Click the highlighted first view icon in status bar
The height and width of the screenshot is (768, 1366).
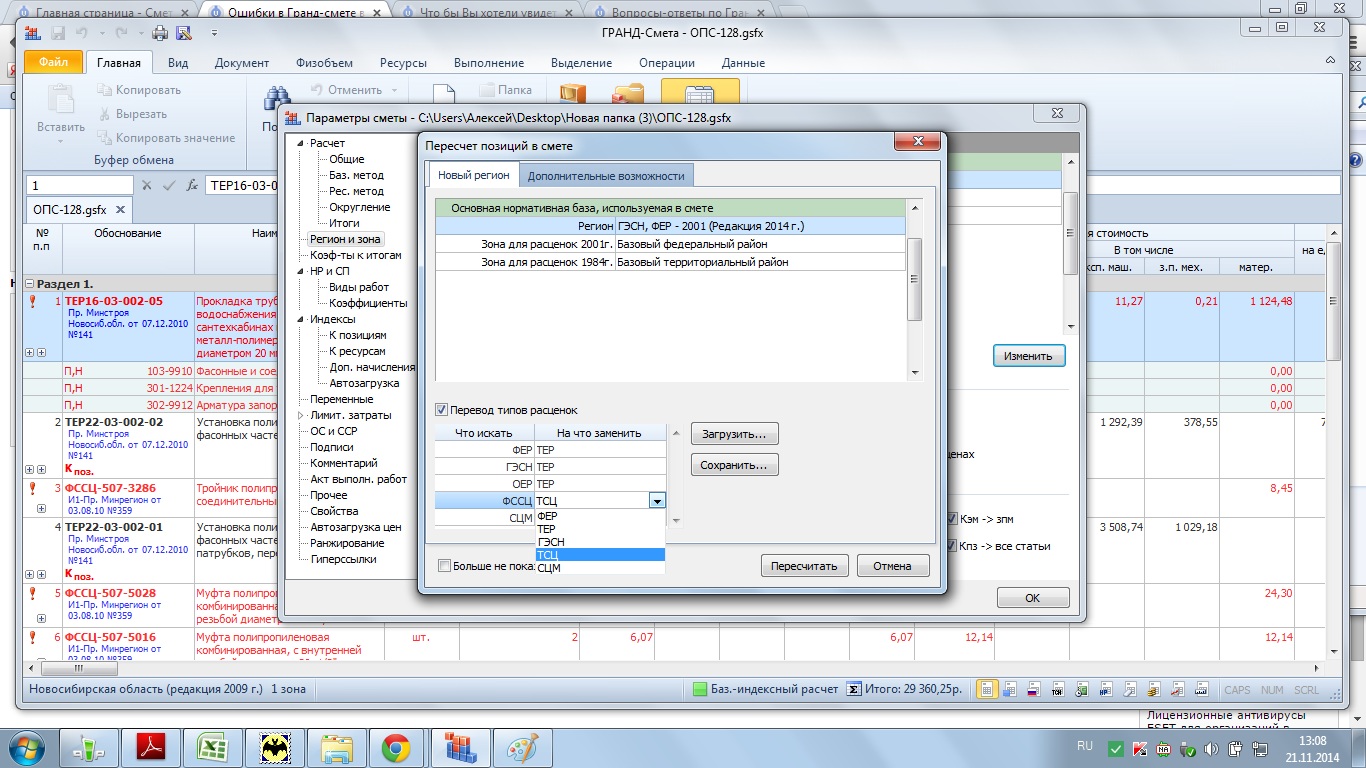coord(987,689)
